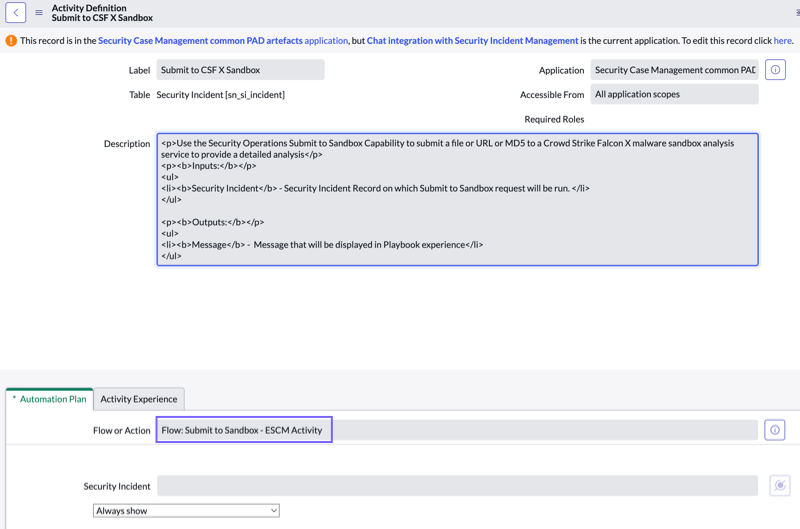
Task: Expand the Always show dropdown
Action: pos(186,511)
